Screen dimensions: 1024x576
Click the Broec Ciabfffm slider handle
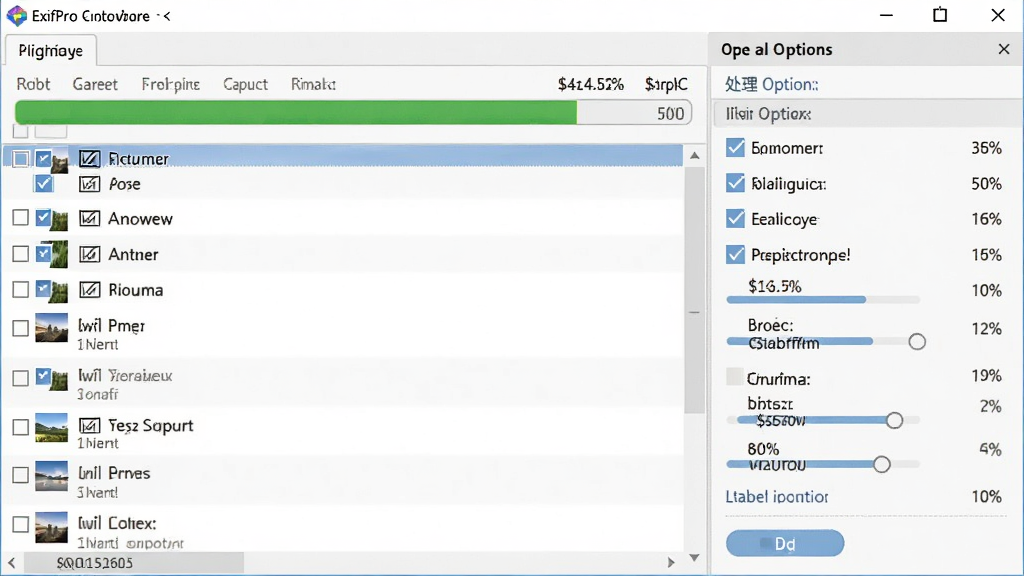pyautogui.click(x=917, y=342)
